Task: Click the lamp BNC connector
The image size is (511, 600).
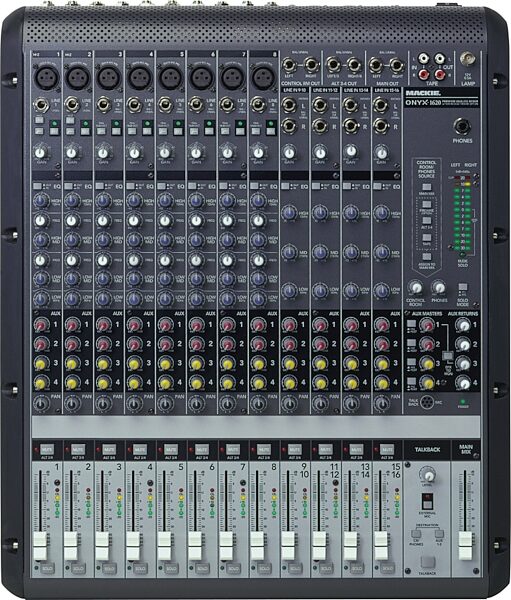Action: pos(468,59)
